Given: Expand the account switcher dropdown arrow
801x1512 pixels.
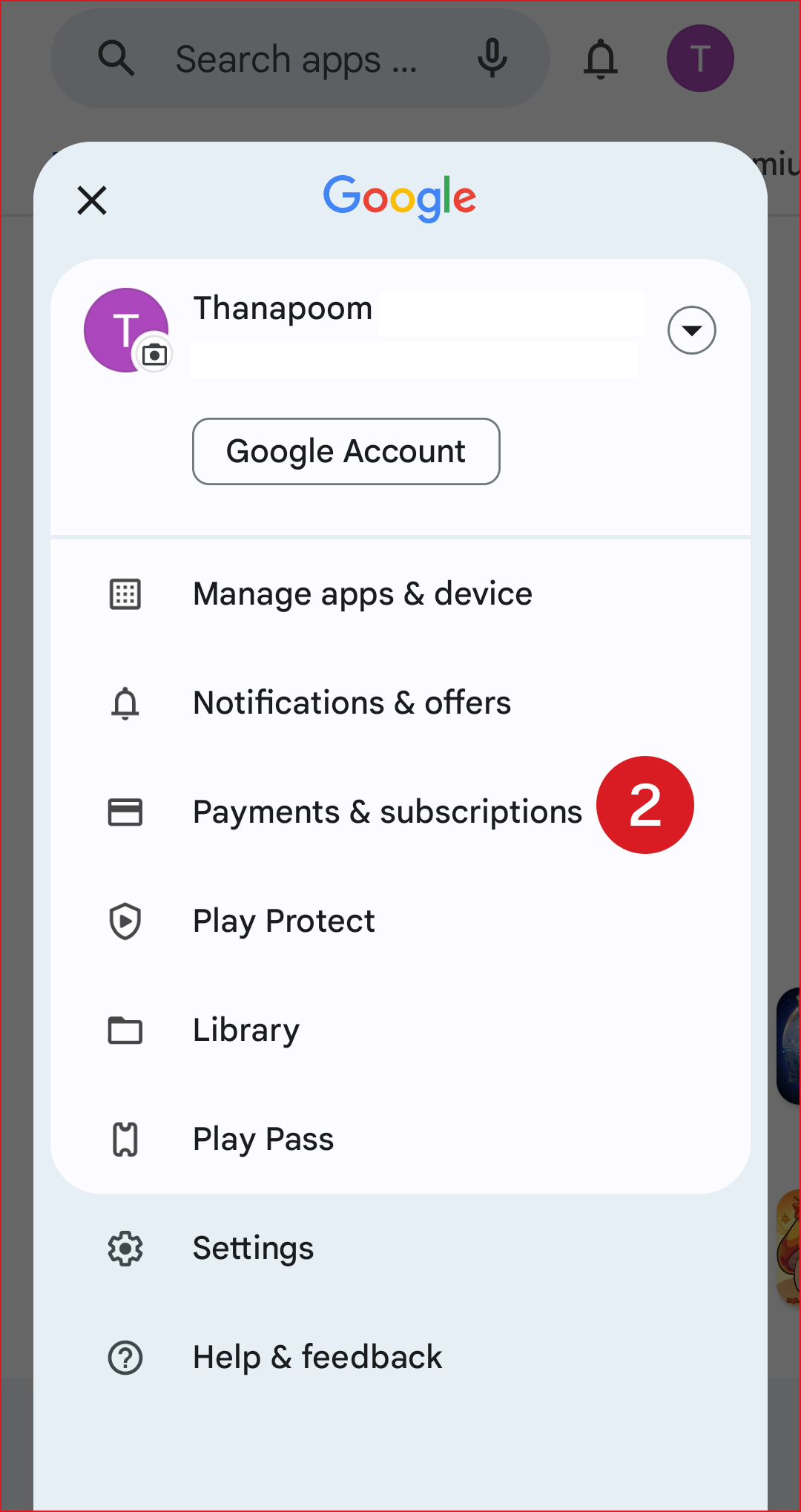Looking at the screenshot, I should (x=691, y=330).
